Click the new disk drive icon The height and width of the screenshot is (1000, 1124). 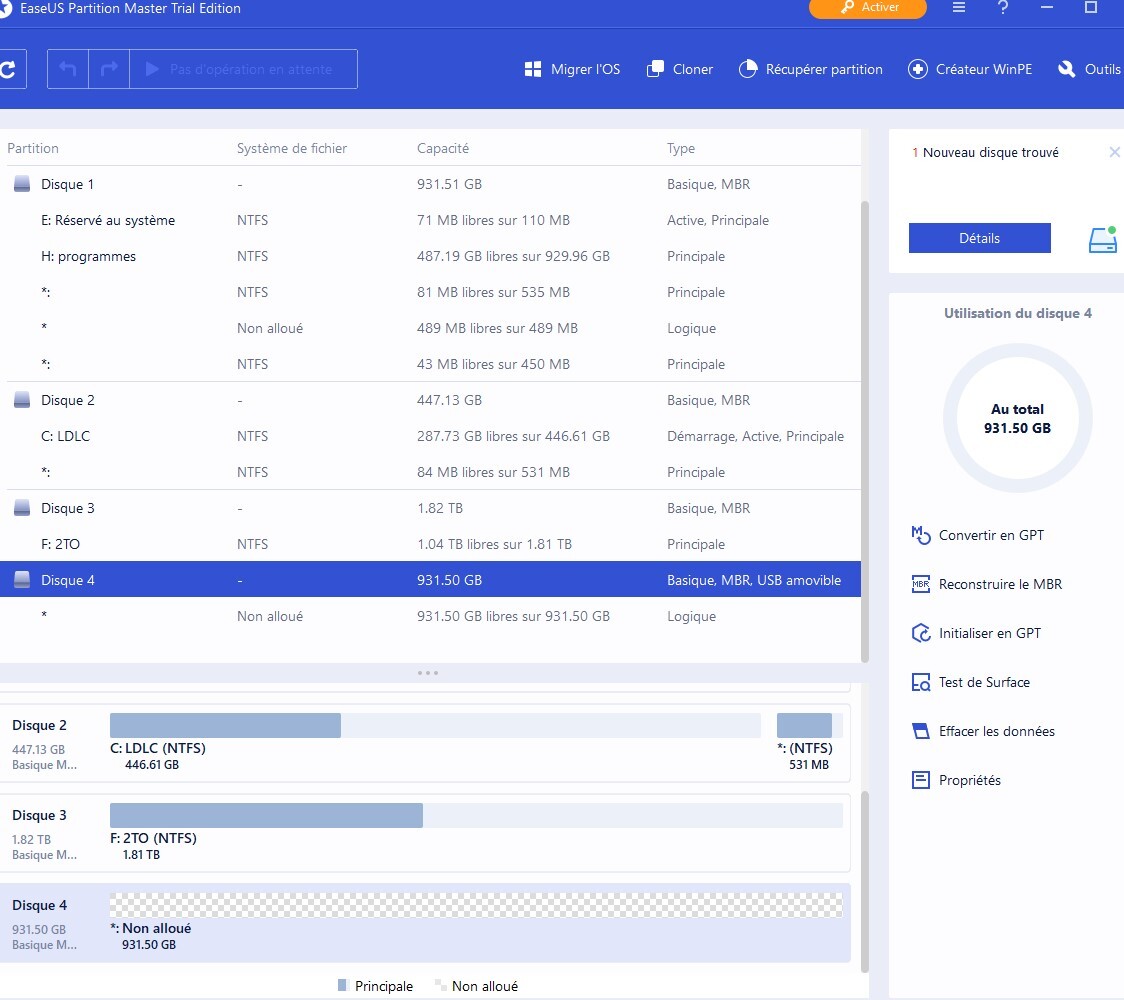pyautogui.click(x=1102, y=239)
